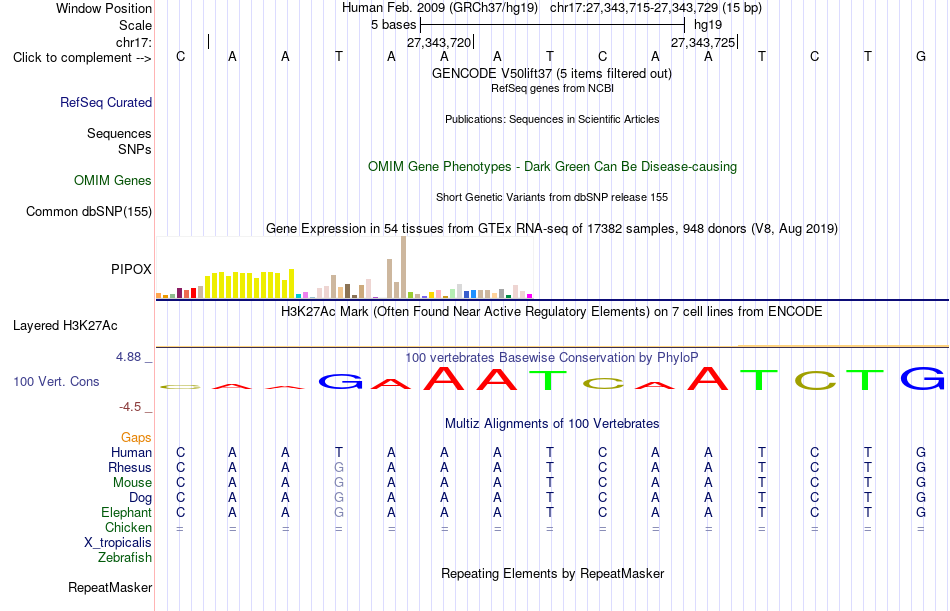Click the Window Position label

pos(104,8)
